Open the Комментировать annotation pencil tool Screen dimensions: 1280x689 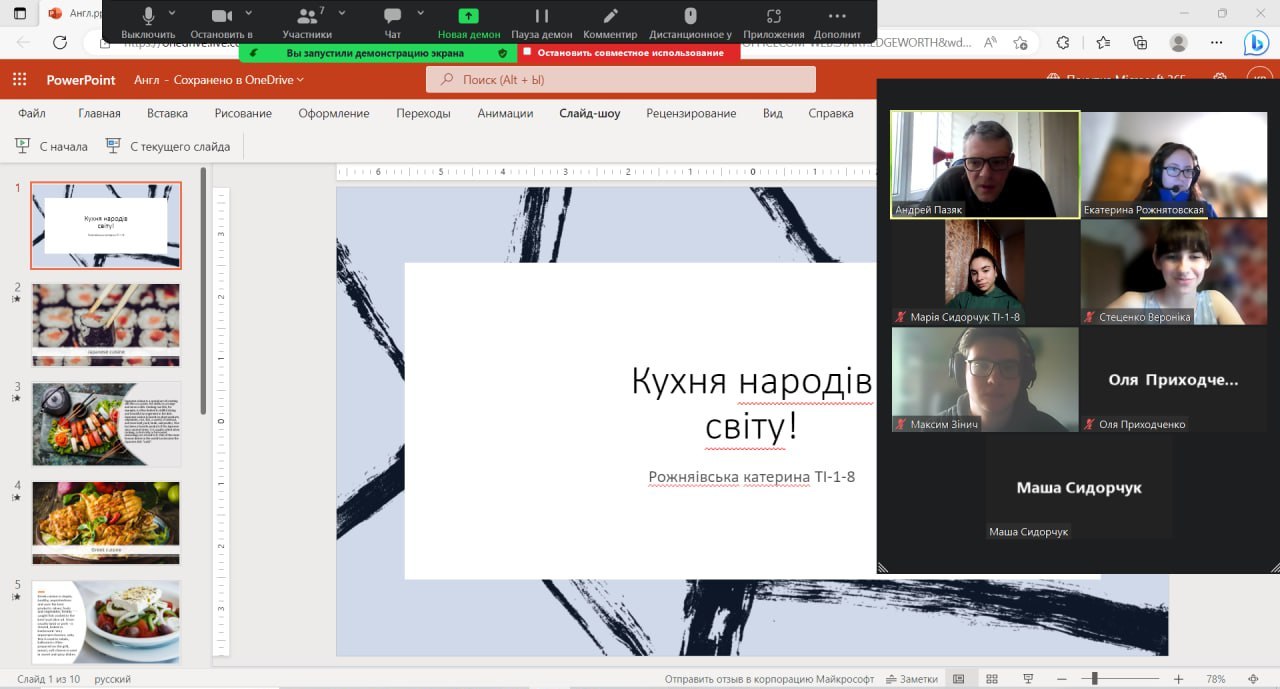coord(610,17)
